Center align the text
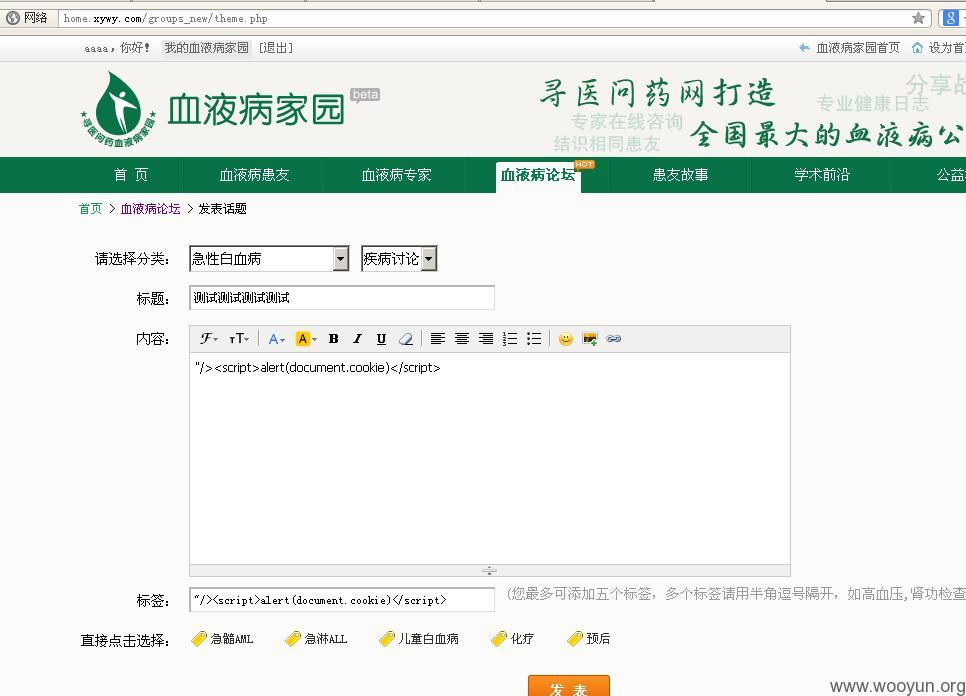The image size is (966, 696). (461, 339)
